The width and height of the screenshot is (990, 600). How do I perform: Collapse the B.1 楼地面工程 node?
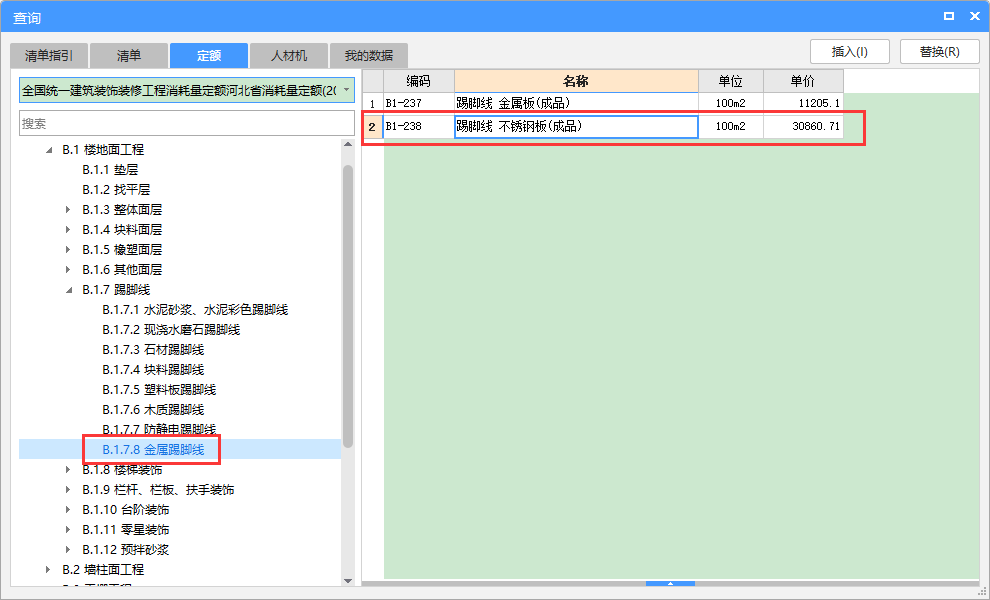pos(49,150)
